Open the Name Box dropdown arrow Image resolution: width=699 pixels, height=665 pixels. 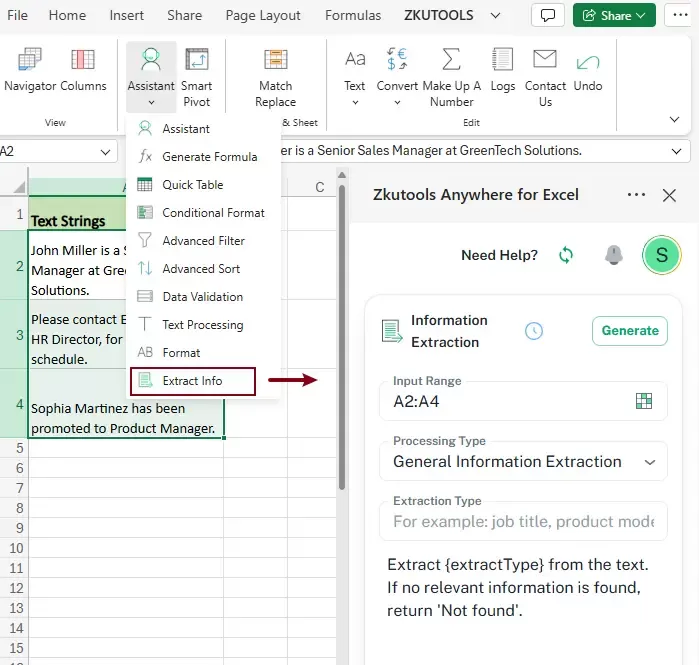[x=106, y=152]
